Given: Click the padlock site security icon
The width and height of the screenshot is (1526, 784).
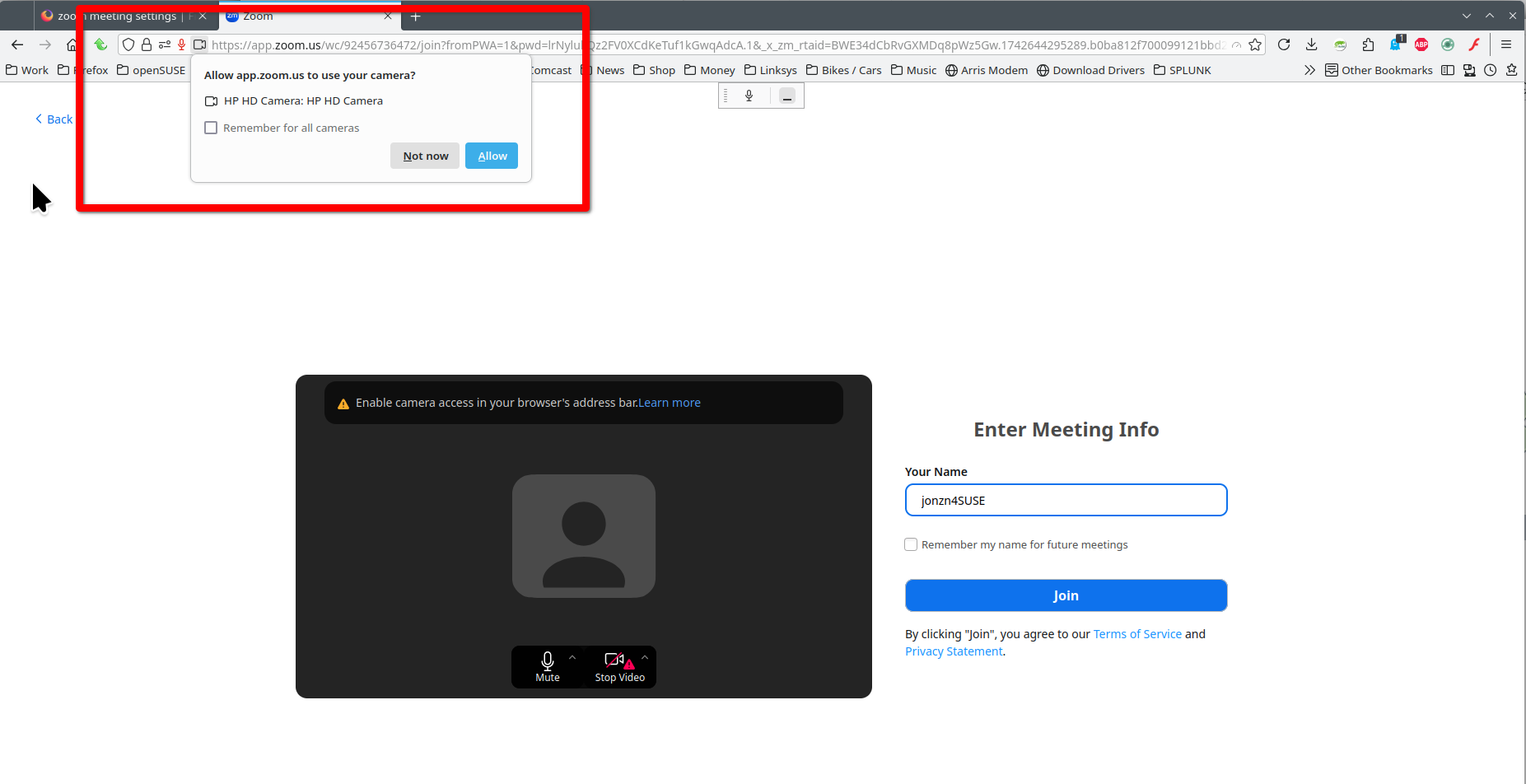Looking at the screenshot, I should click(147, 44).
